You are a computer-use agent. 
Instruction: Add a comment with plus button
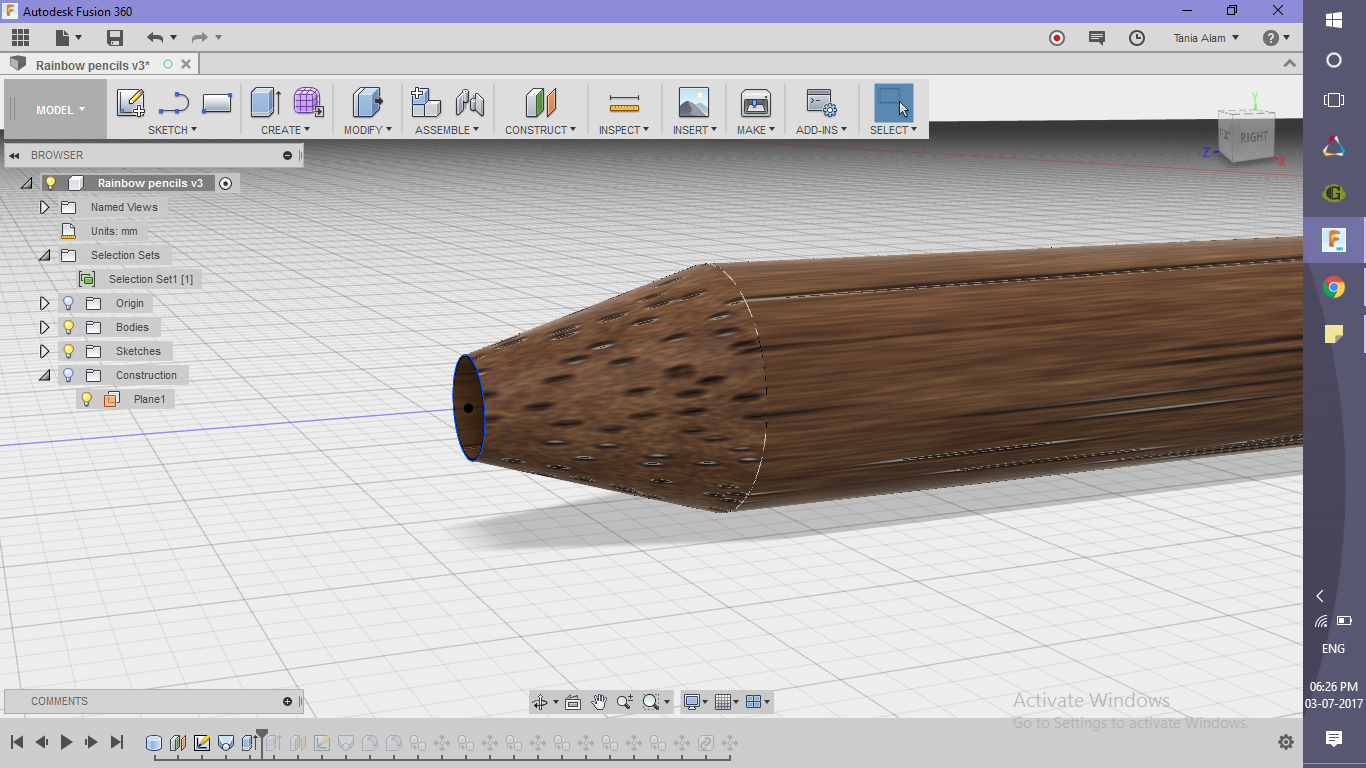pyautogui.click(x=288, y=701)
